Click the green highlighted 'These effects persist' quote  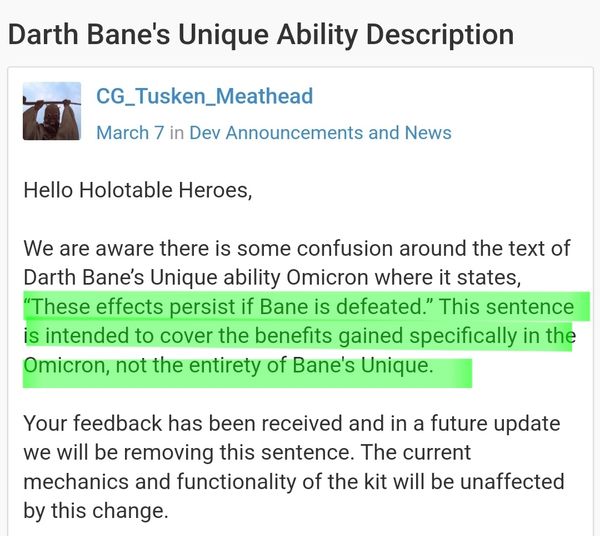225,306
